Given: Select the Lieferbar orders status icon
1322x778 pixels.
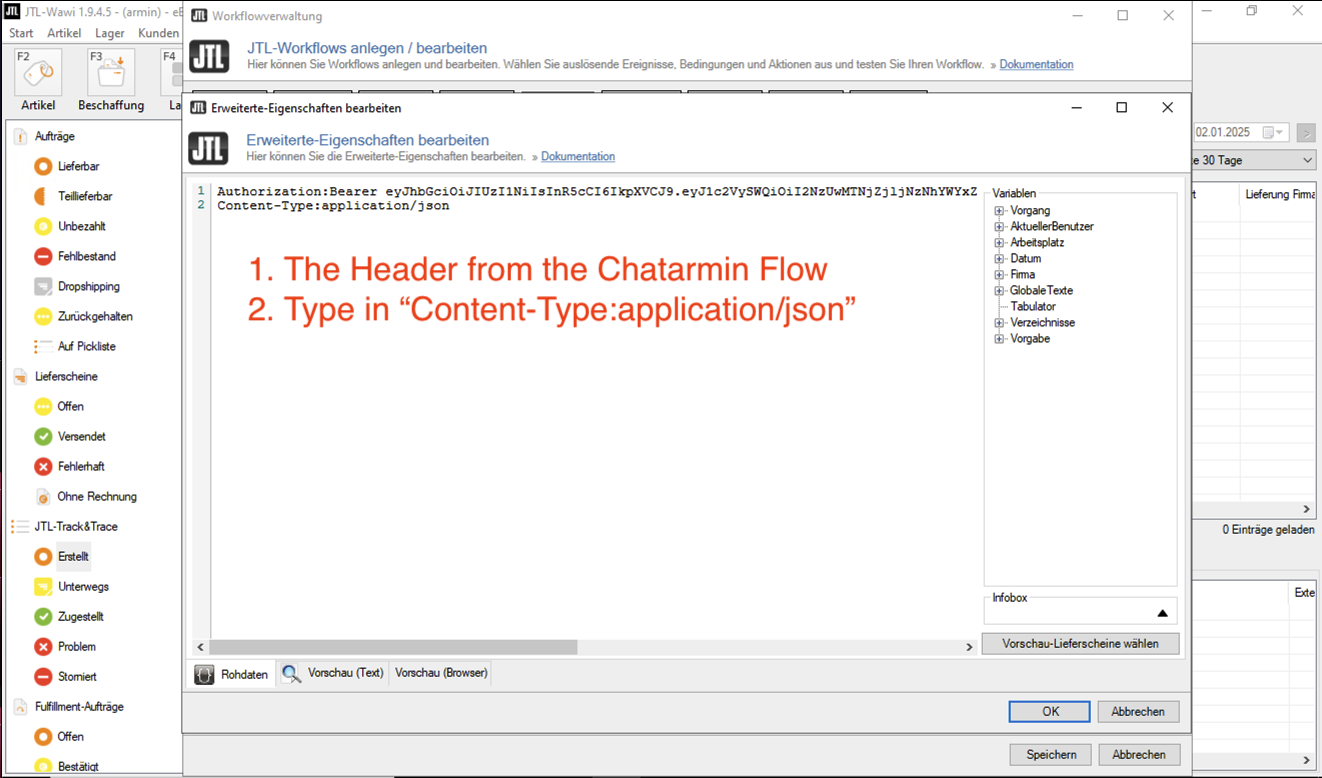Looking at the screenshot, I should 43,166.
